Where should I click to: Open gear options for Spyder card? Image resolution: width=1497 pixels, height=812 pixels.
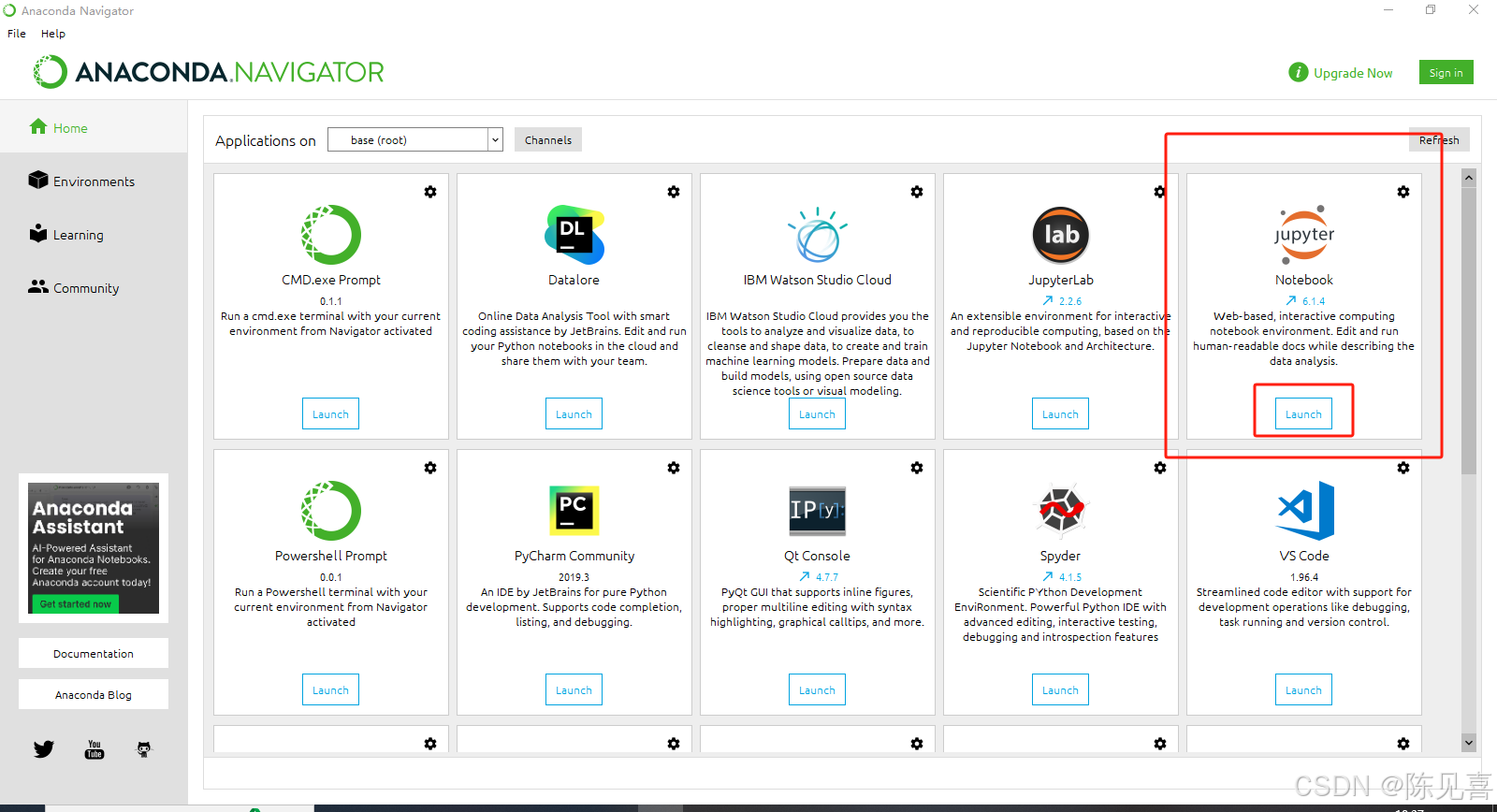coord(1160,468)
